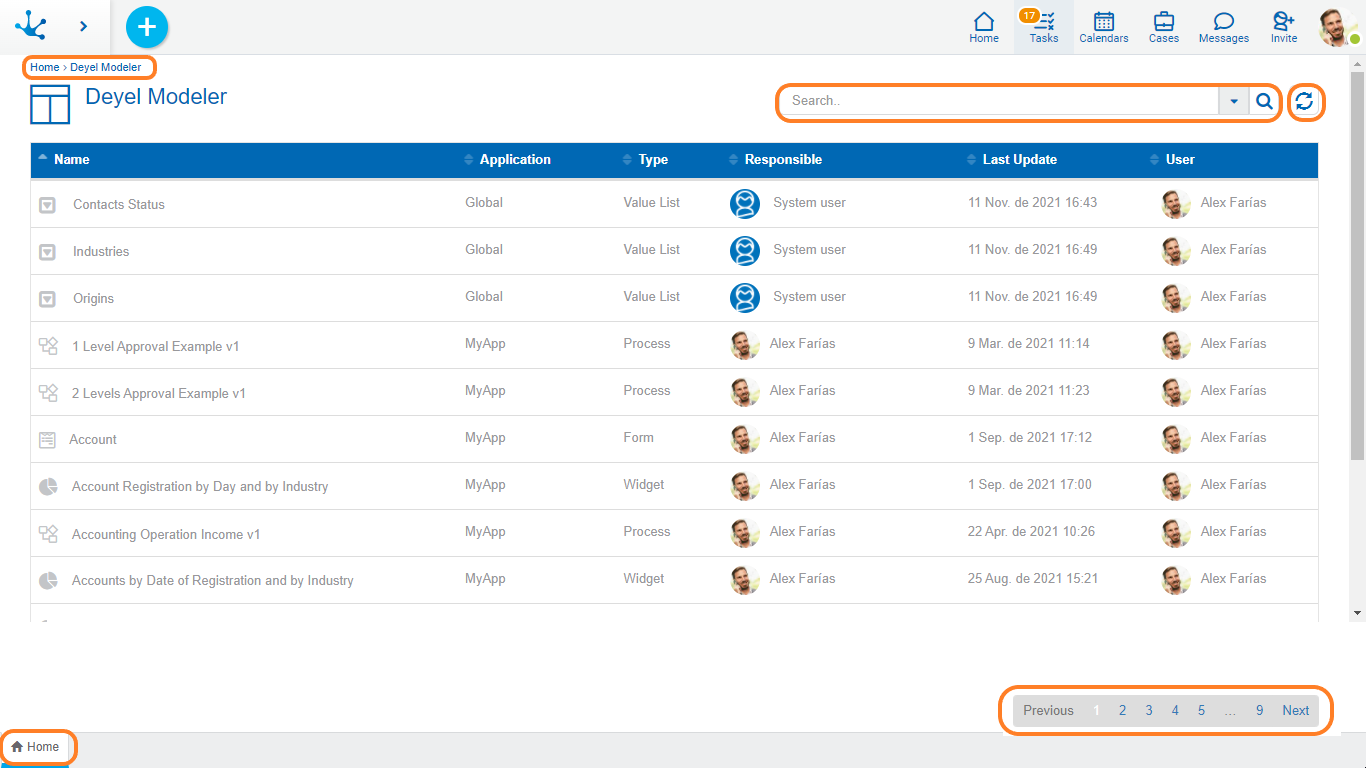
Task: Click the Contacts Status value list icon
Action: click(x=47, y=205)
